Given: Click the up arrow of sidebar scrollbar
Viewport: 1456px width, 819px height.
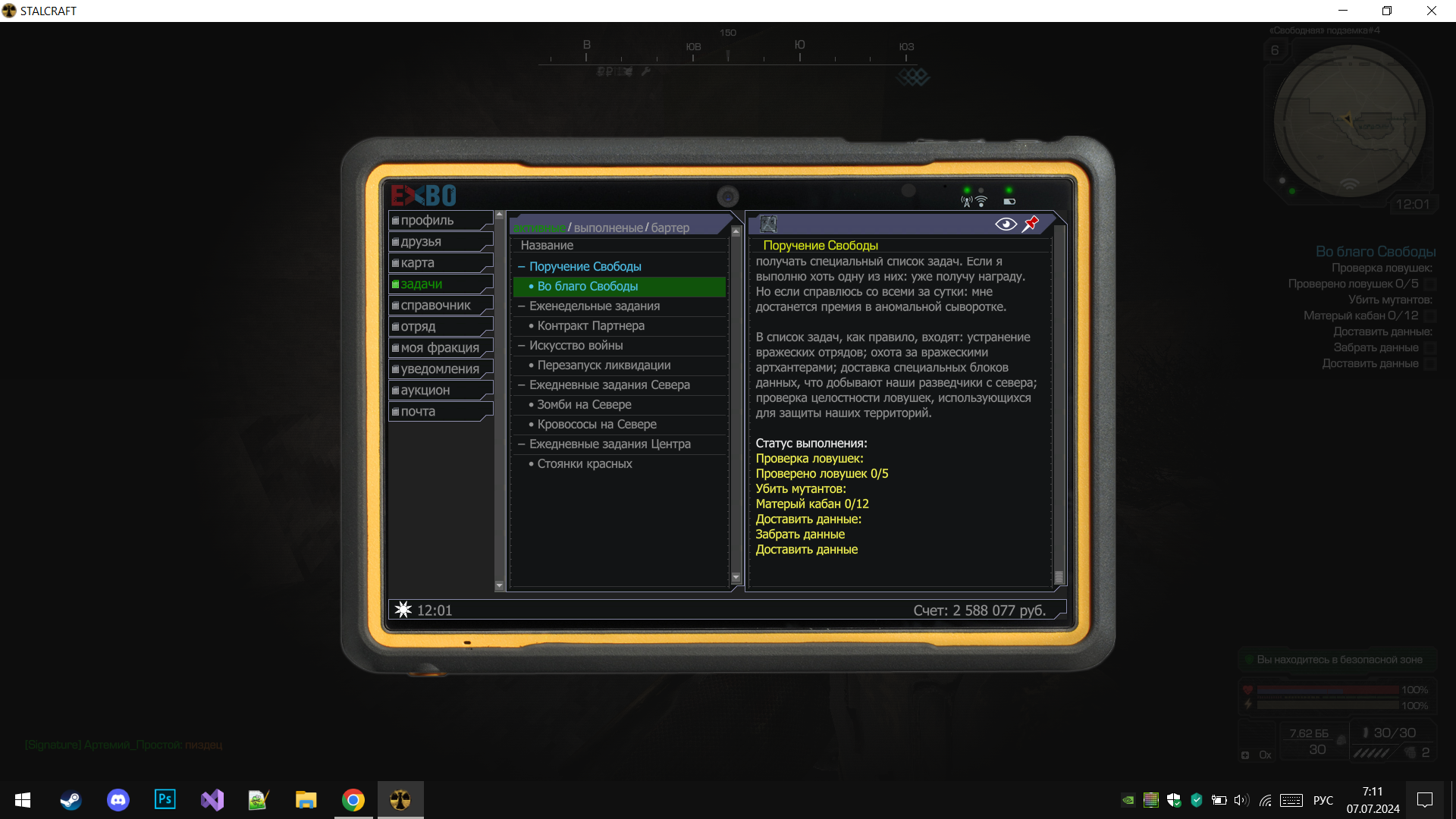Looking at the screenshot, I should click(x=499, y=215).
